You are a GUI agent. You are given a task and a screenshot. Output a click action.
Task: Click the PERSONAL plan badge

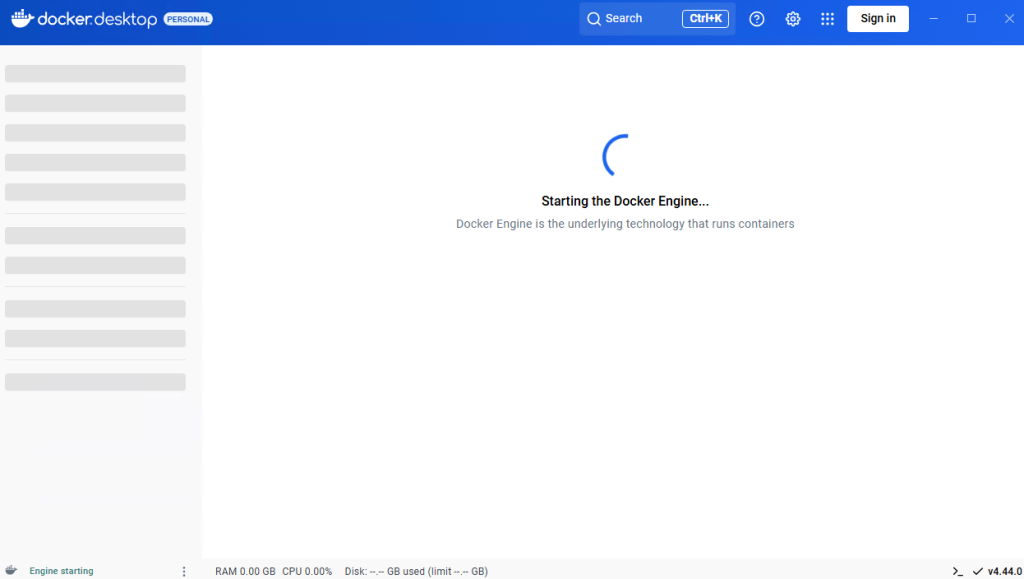[x=188, y=19]
